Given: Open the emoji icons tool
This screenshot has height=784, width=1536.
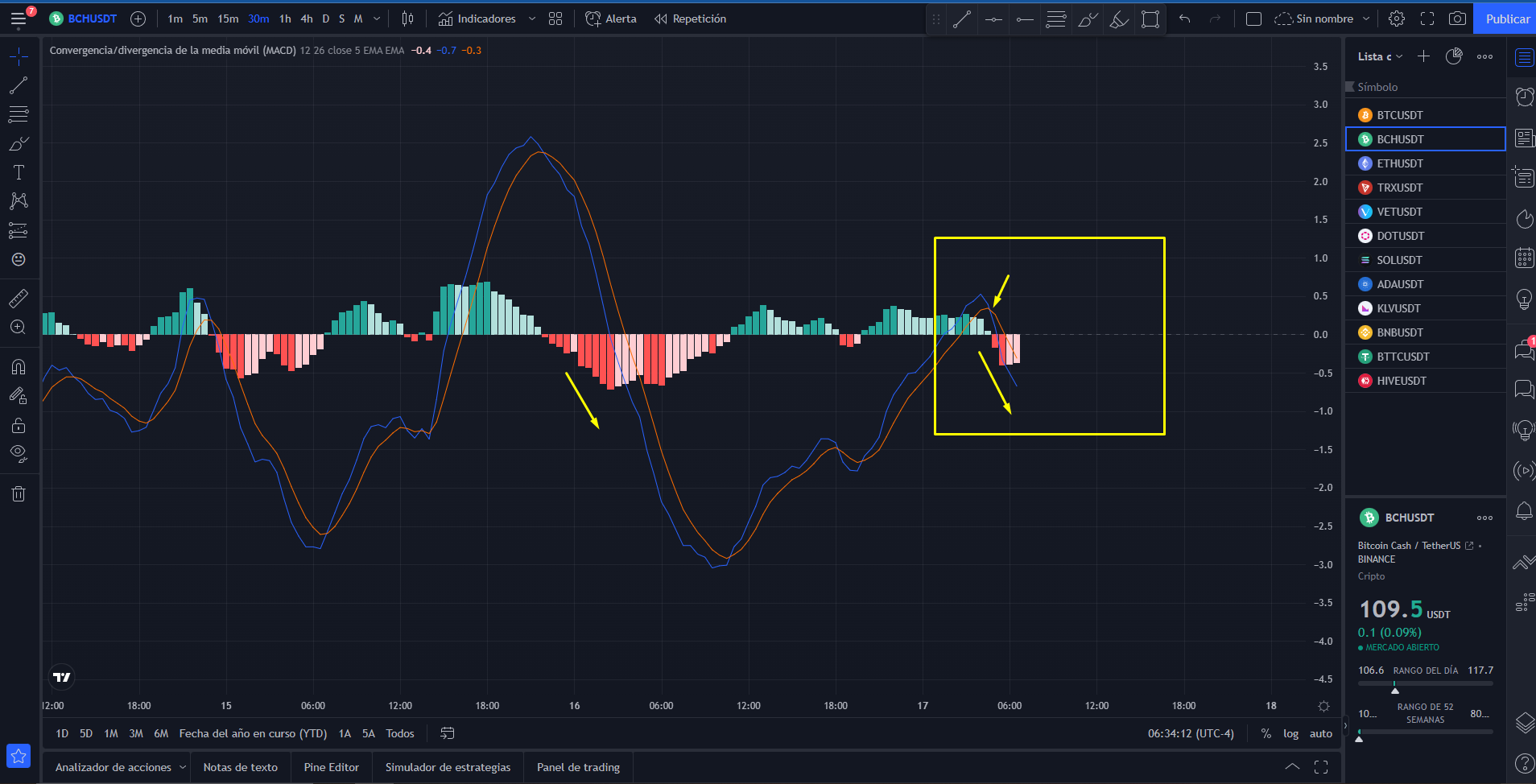Looking at the screenshot, I should coord(19,259).
